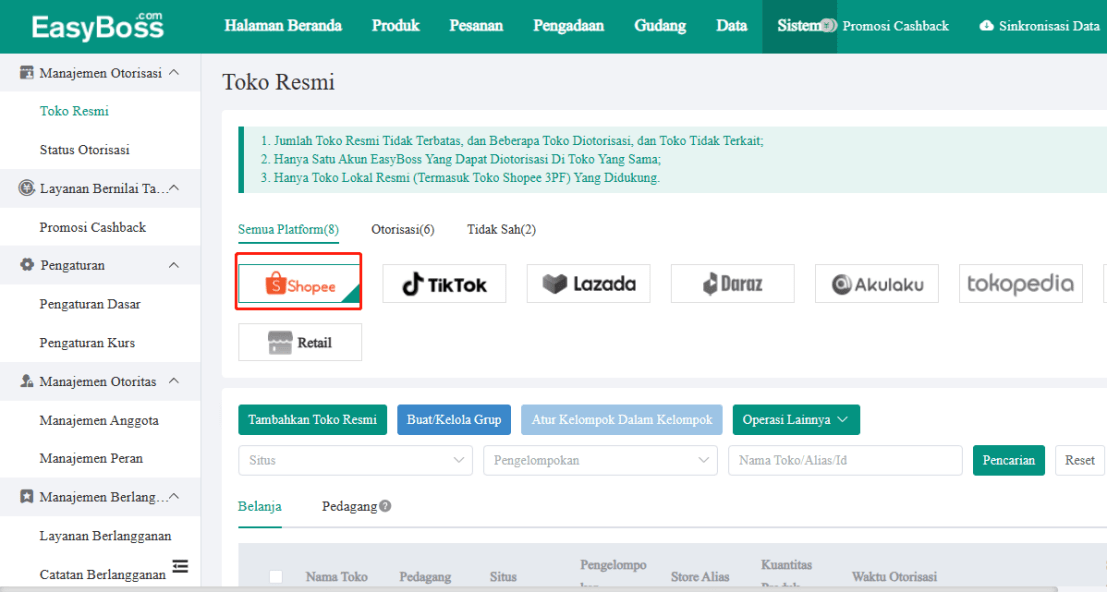Focus the Nama Toko/Alias/Id search field
1107x593 pixels.
(845, 460)
